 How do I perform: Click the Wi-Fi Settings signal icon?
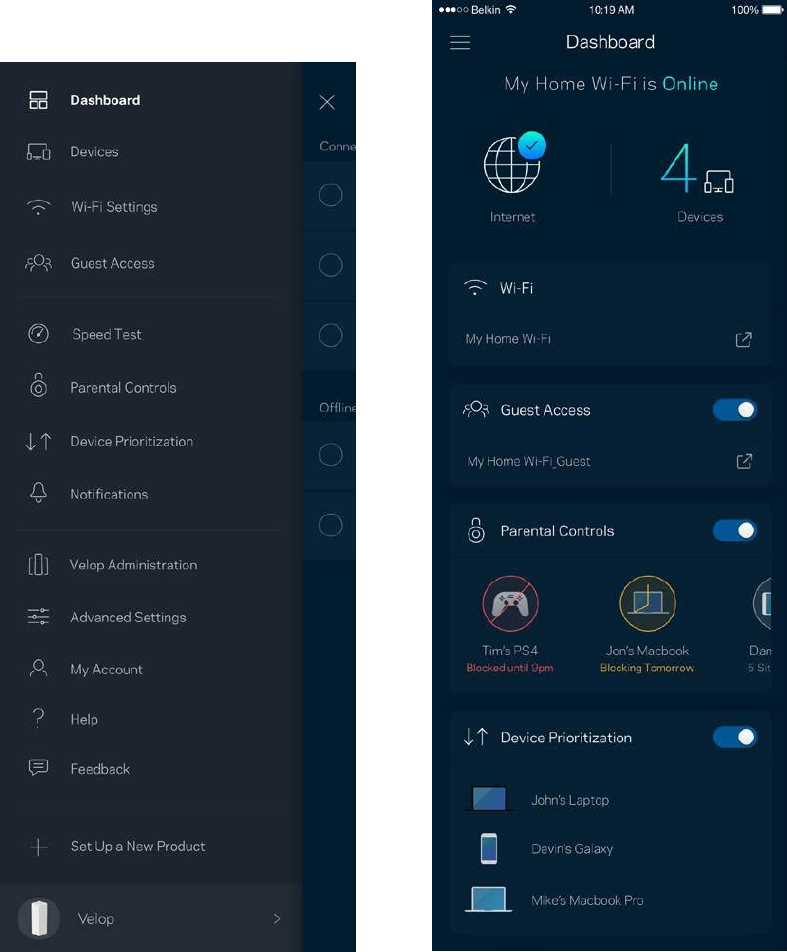[x=38, y=207]
